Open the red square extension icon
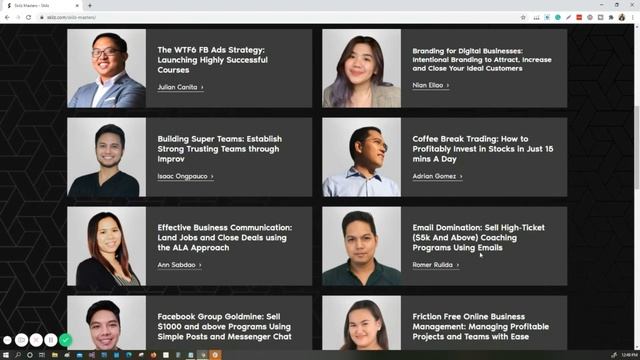 [579, 18]
